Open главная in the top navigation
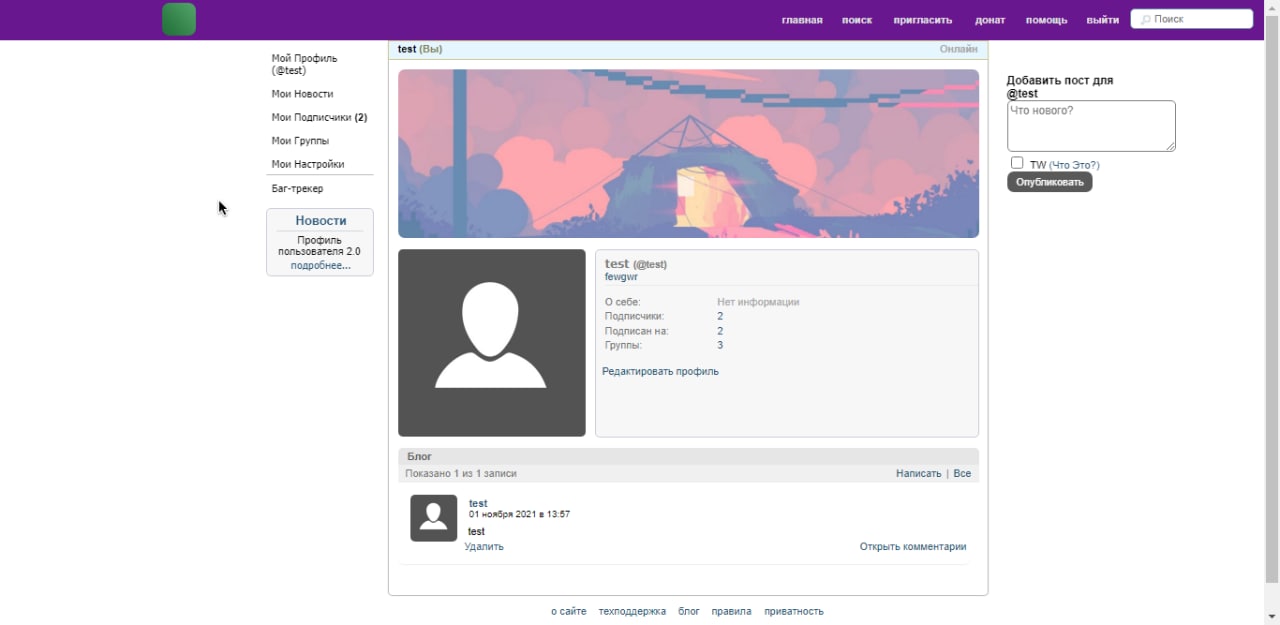The width and height of the screenshot is (1280, 625). (x=802, y=20)
